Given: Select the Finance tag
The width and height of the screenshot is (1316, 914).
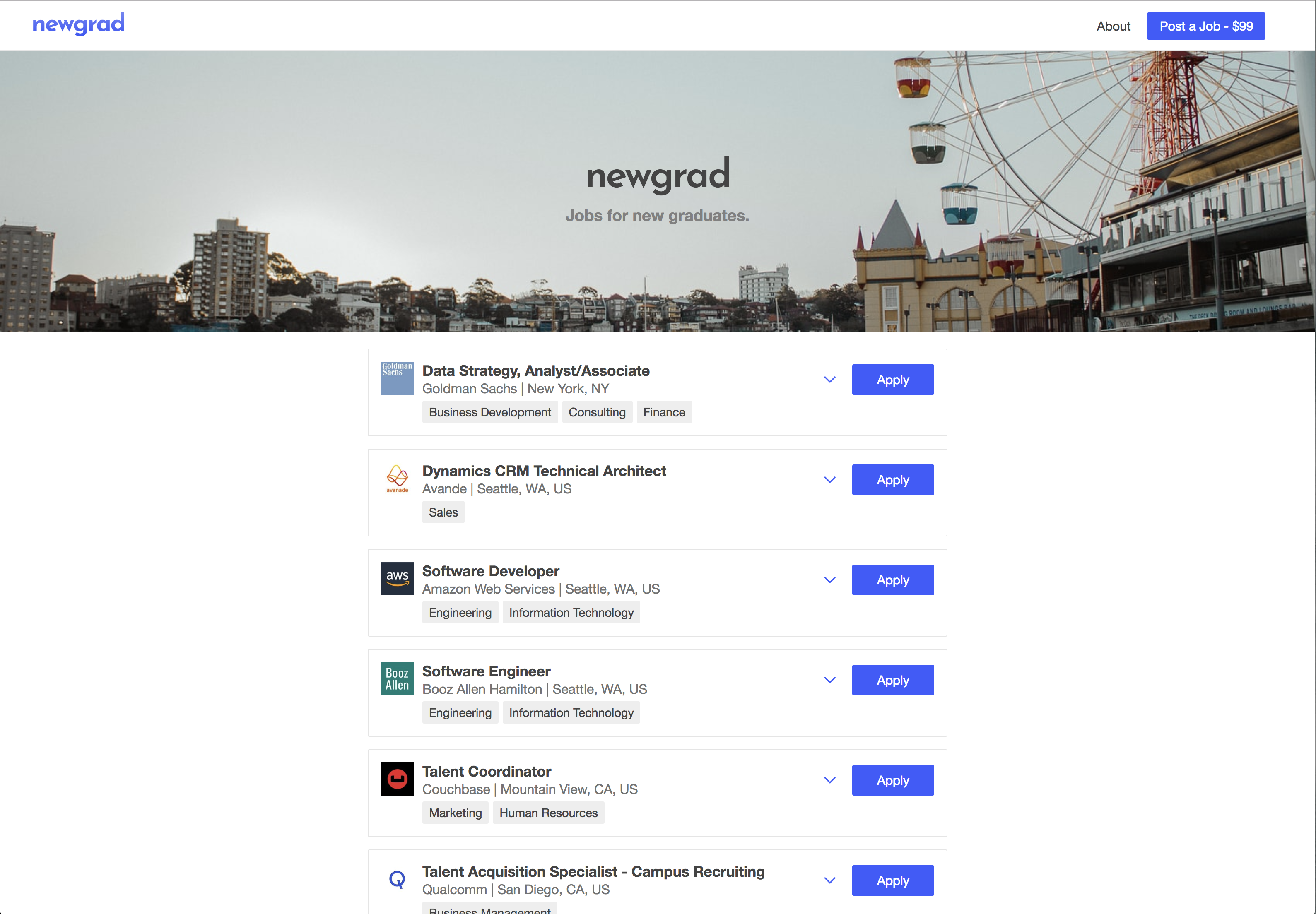Looking at the screenshot, I should (x=664, y=412).
